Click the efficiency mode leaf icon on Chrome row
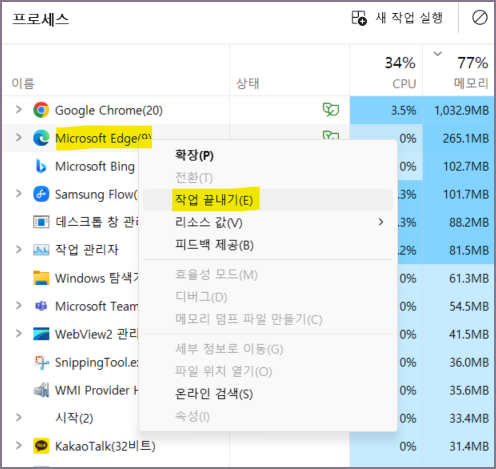 (331, 110)
